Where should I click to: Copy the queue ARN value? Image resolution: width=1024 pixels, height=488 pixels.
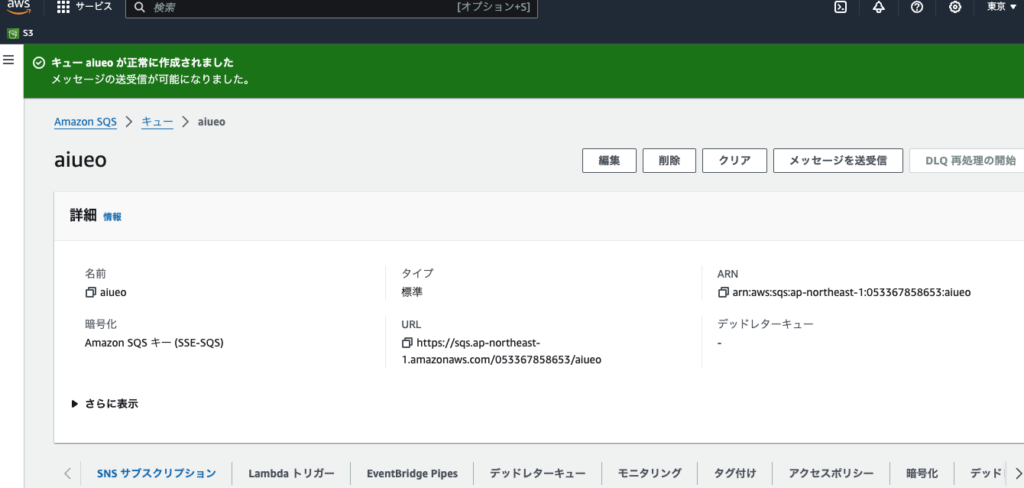pyautogui.click(x=723, y=293)
